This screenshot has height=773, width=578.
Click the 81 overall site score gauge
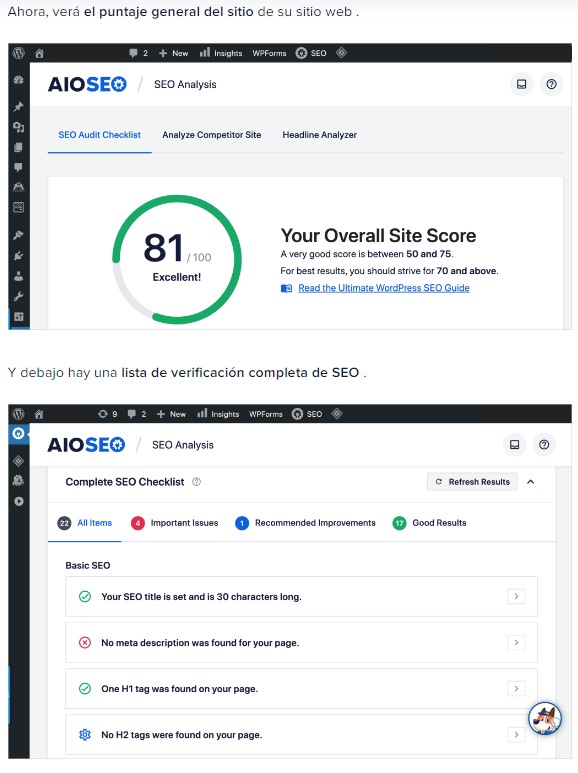[177, 259]
